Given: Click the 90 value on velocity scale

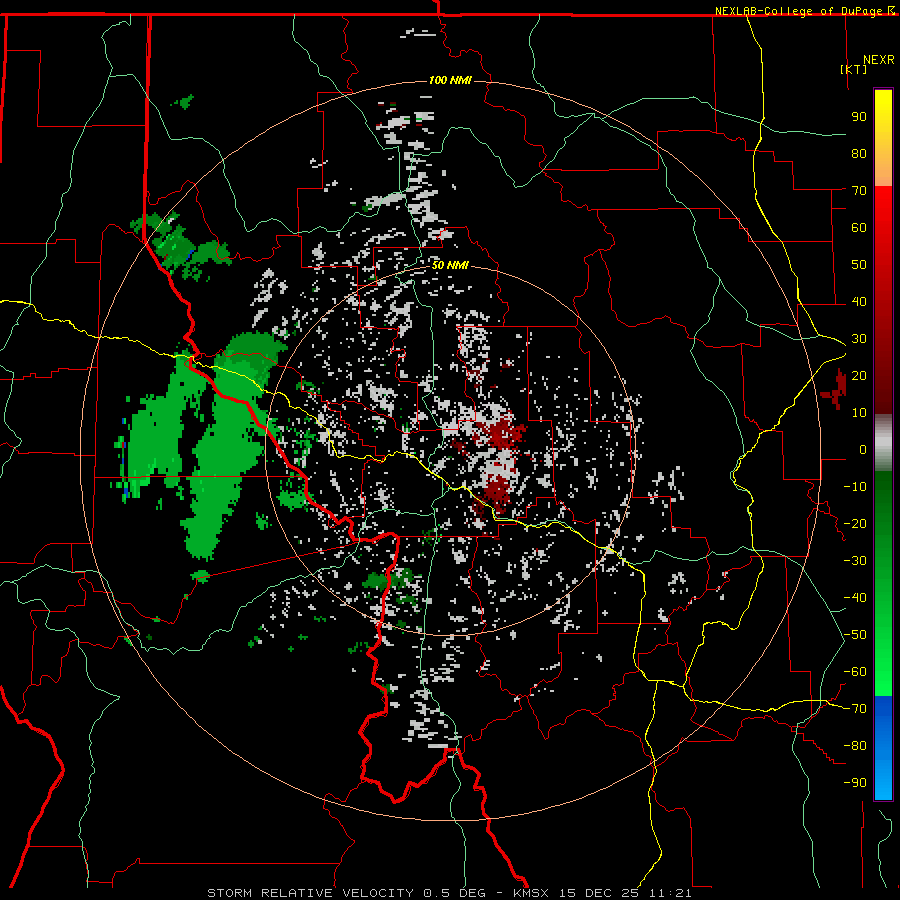Looking at the screenshot, I should (x=859, y=117).
